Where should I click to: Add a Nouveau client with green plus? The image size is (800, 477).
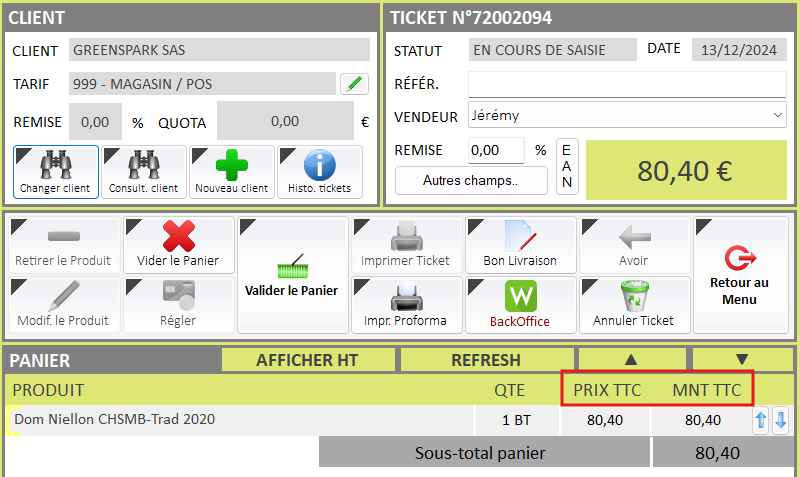[x=232, y=164]
